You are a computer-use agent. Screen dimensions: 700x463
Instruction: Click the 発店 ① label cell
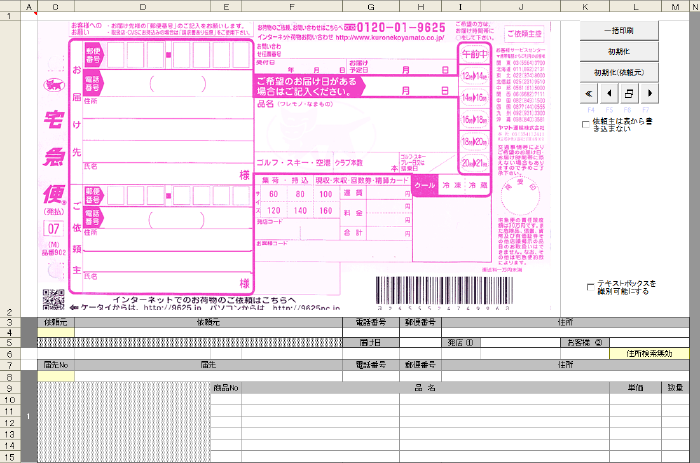tap(461, 343)
